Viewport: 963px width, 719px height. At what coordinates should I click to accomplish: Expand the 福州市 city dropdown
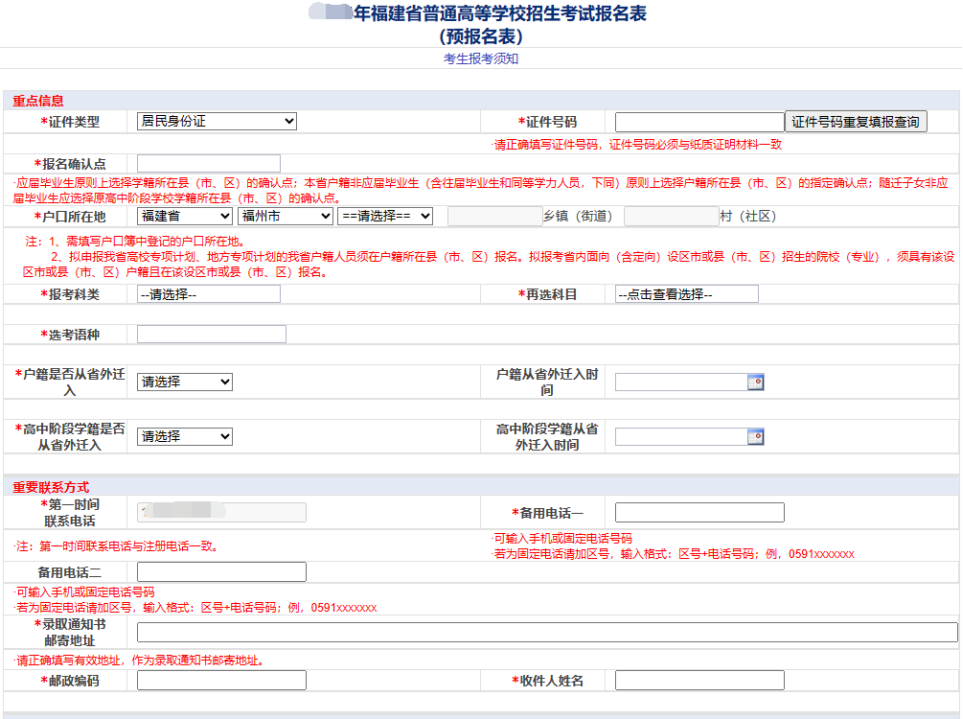coord(285,216)
